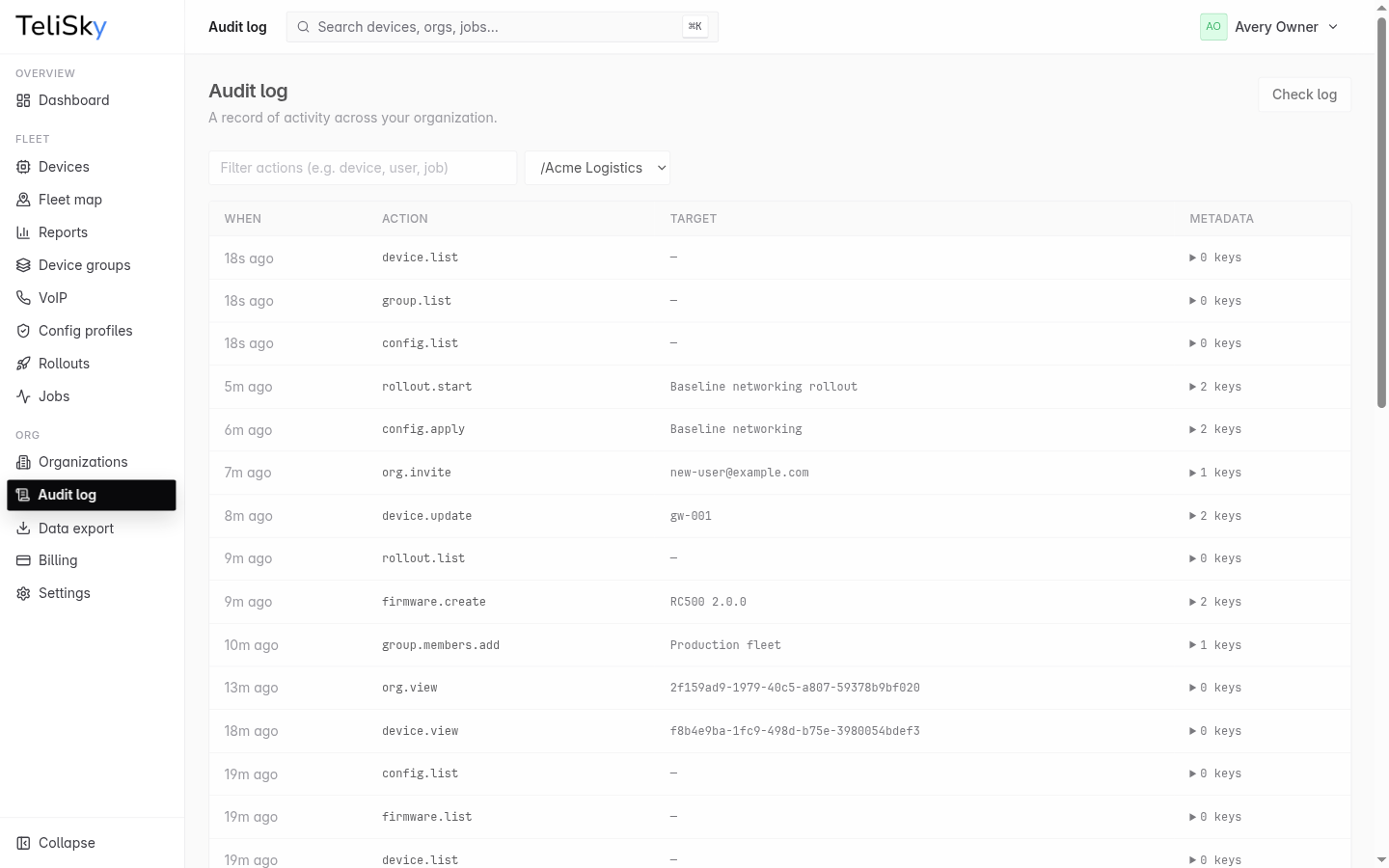Click the Billing credit card icon
The height and width of the screenshot is (868, 1389).
[x=23, y=560]
